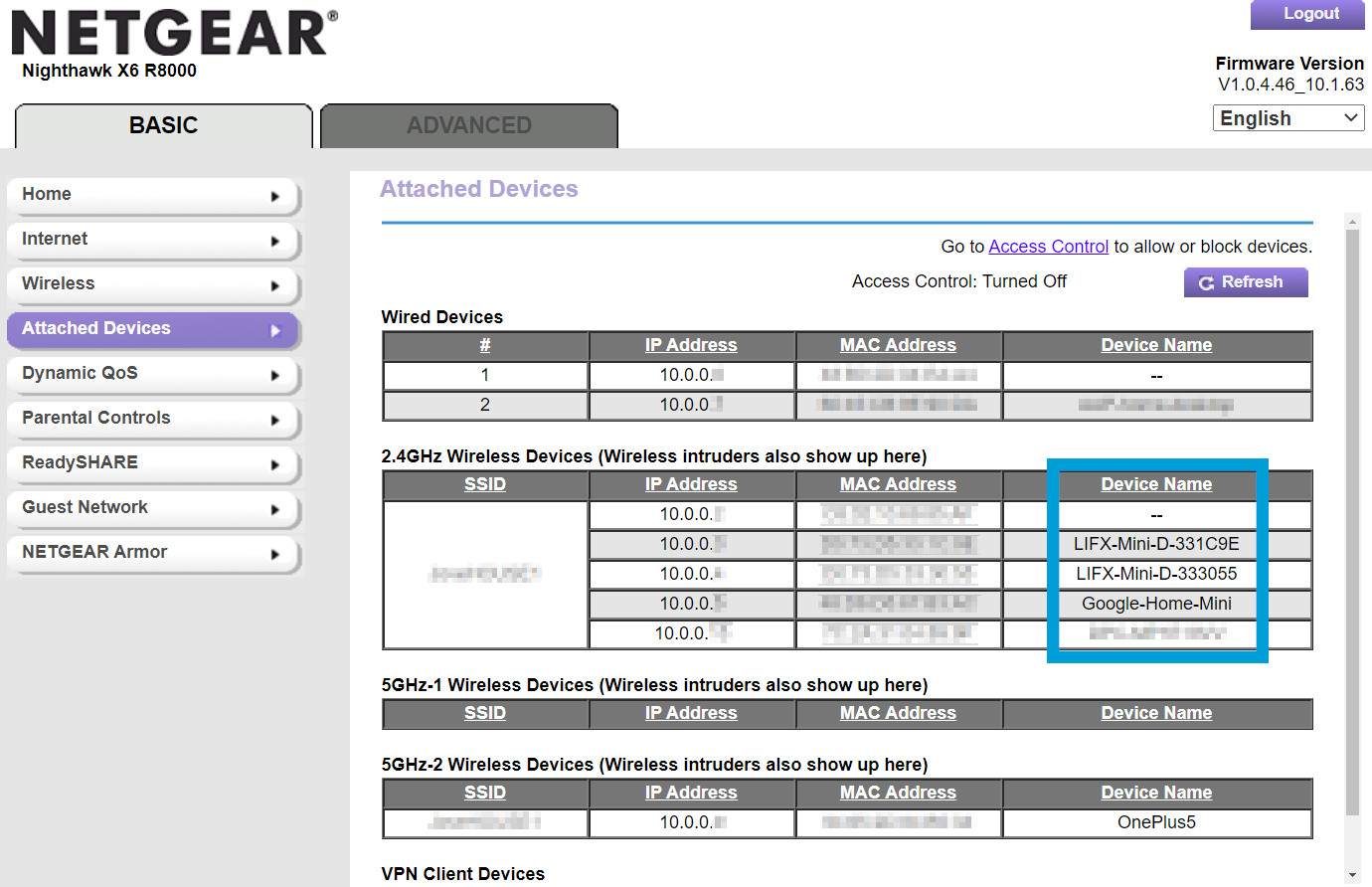
Task: Click the scrollbar down arrow
Action: [1352, 875]
